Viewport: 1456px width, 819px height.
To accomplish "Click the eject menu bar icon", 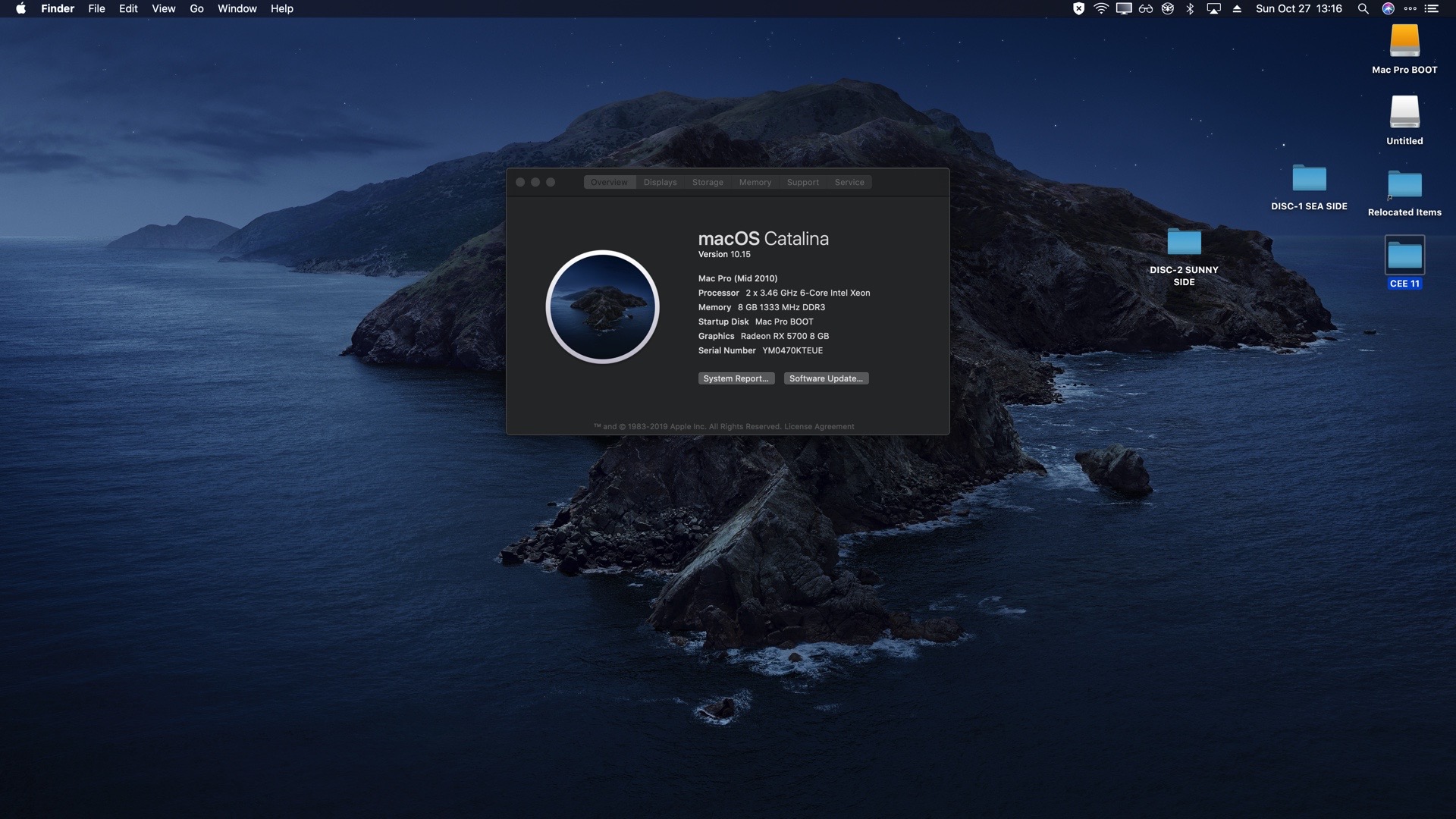I will coord(1237,8).
